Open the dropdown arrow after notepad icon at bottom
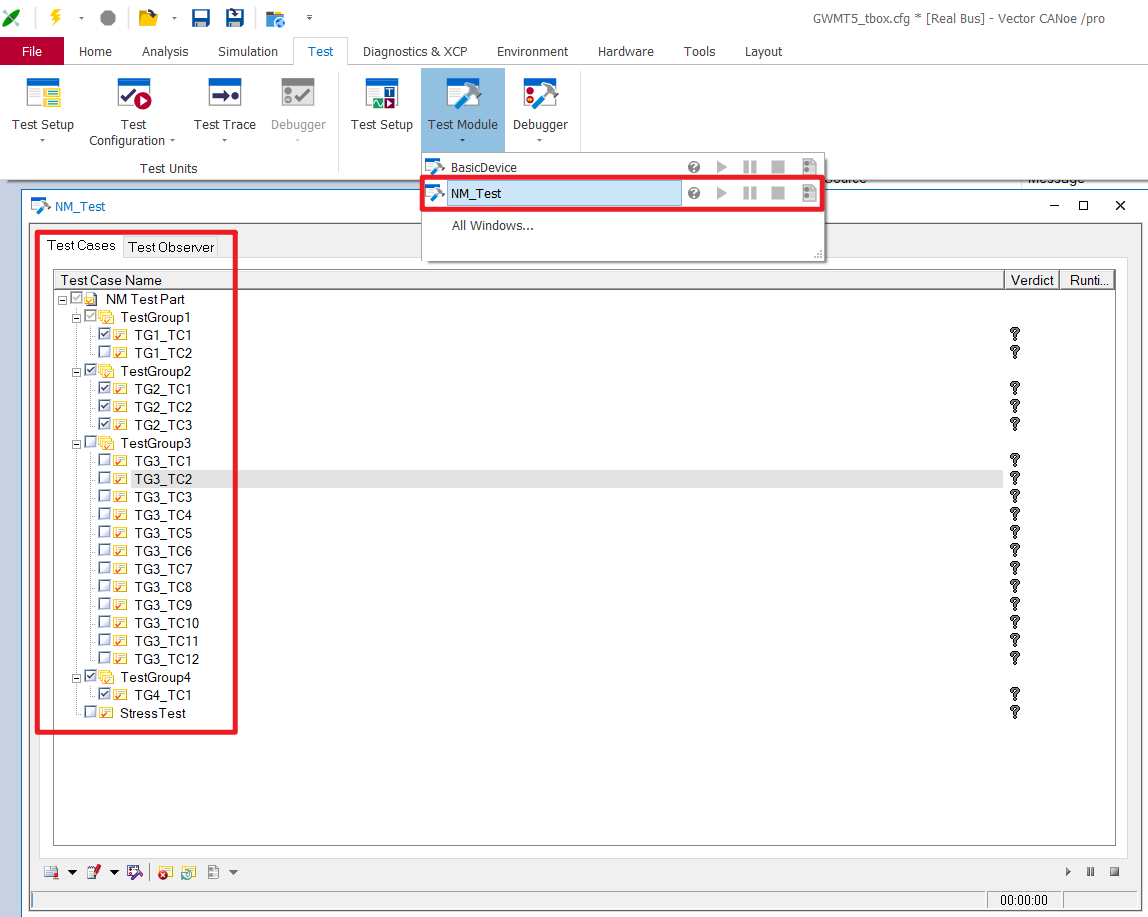 click(115, 872)
